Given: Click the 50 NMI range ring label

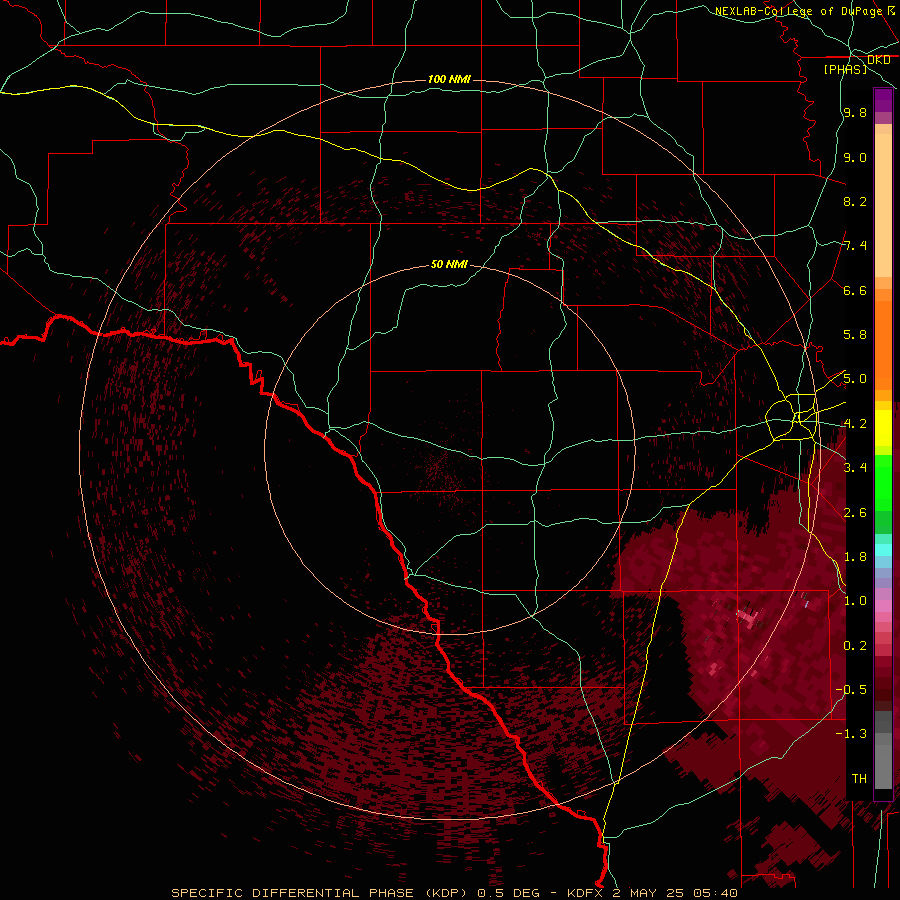Looking at the screenshot, I should tap(449, 264).
